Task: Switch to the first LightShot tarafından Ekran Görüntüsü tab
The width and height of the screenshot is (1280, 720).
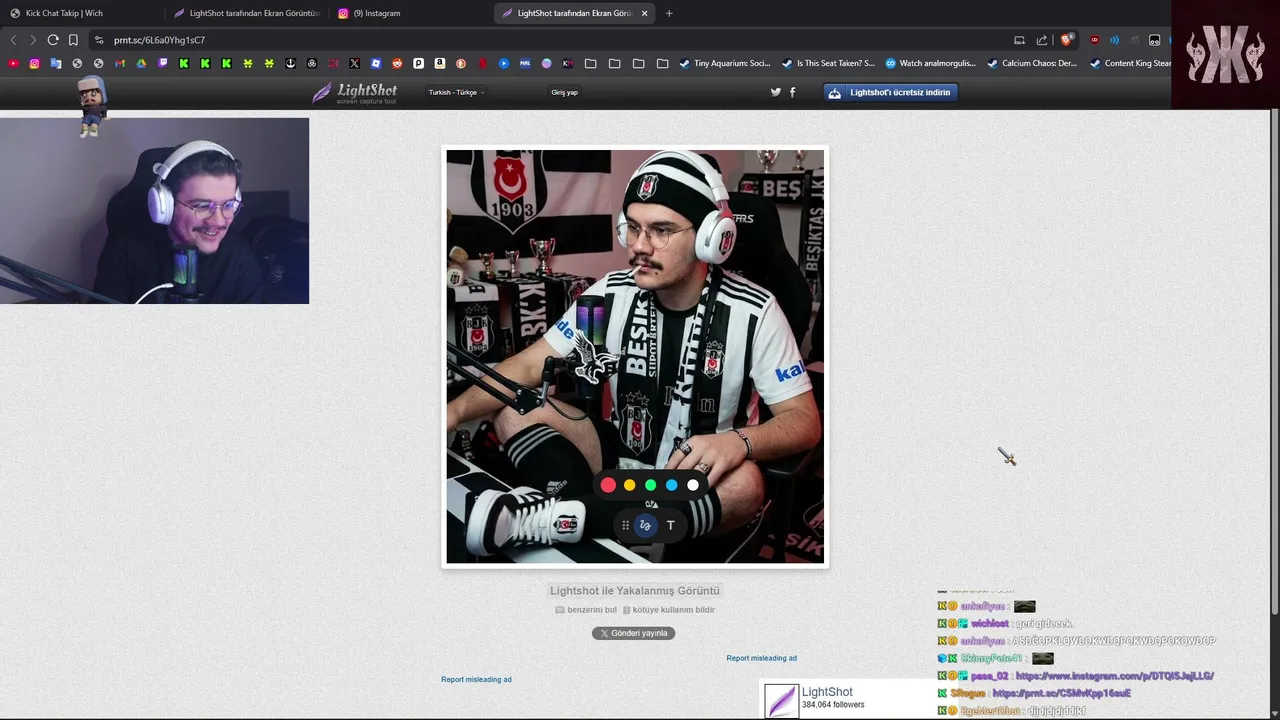Action: 247,13
